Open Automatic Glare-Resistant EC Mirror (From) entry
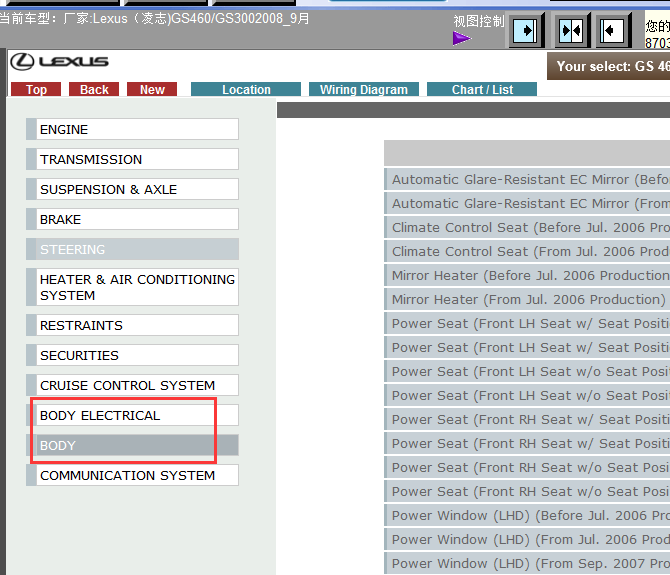 [x=527, y=203]
